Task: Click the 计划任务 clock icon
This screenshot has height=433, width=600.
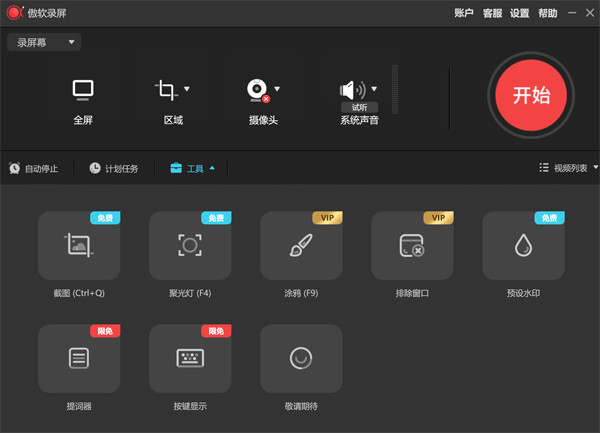Action: (95, 168)
